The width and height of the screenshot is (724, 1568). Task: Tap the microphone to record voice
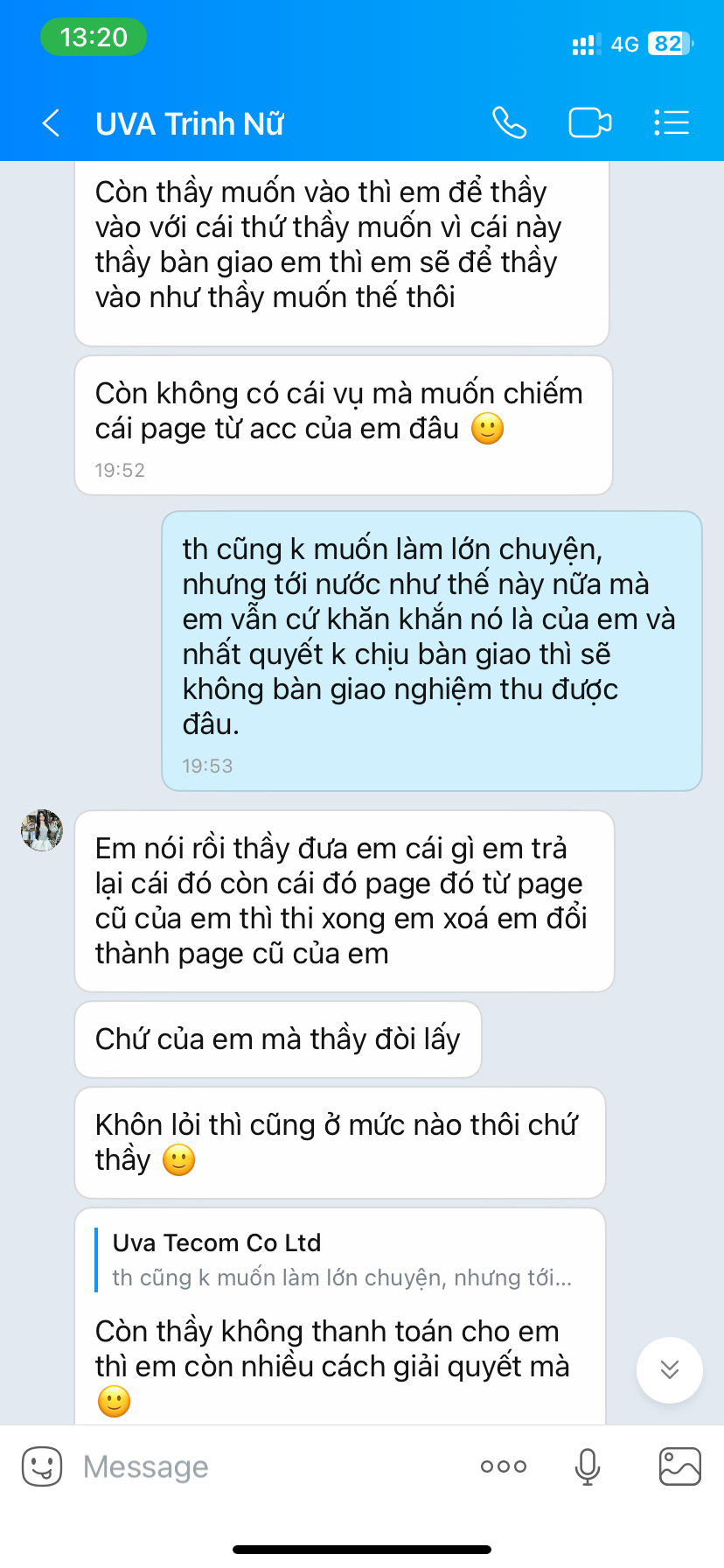pyautogui.click(x=588, y=1466)
